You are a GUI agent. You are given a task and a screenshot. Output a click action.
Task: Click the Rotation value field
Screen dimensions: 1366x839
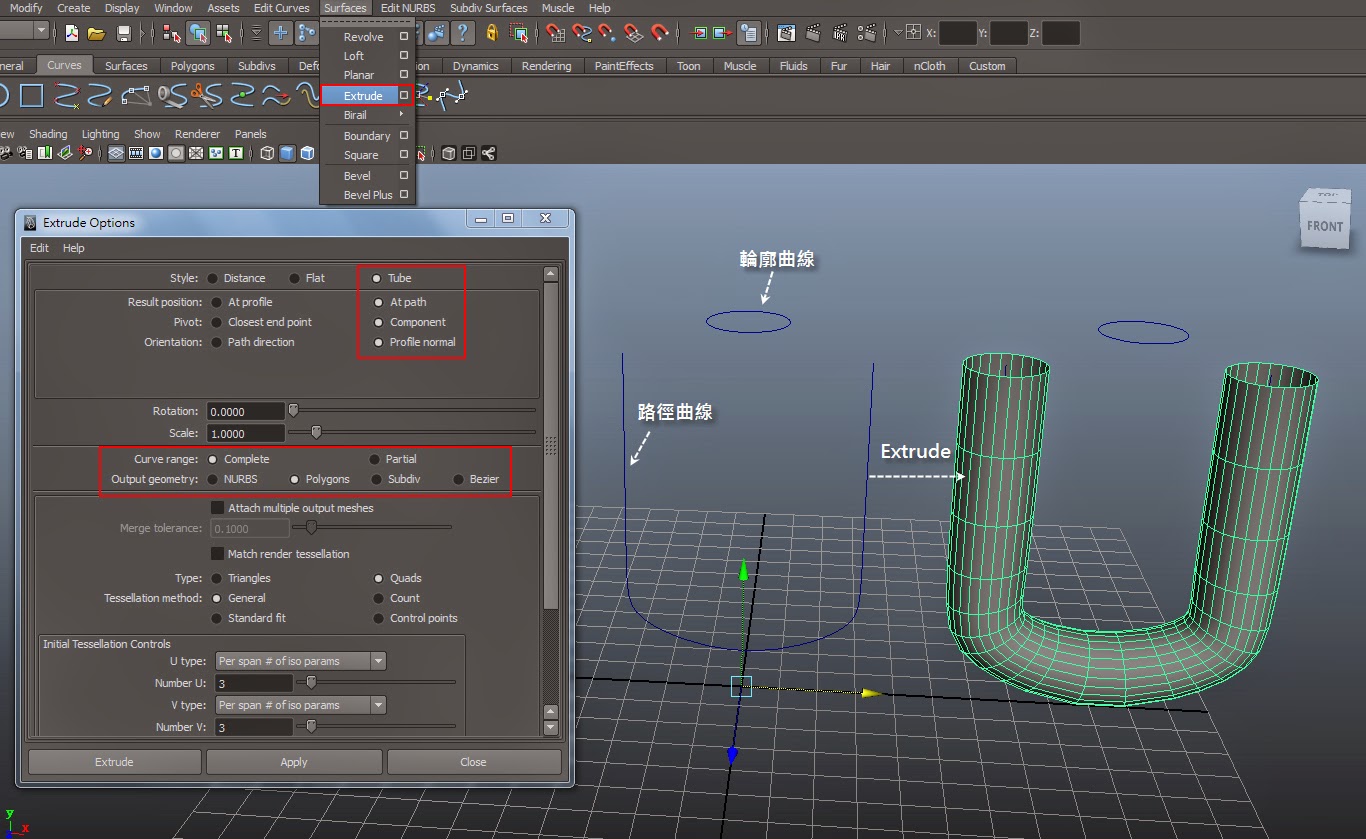pos(246,411)
